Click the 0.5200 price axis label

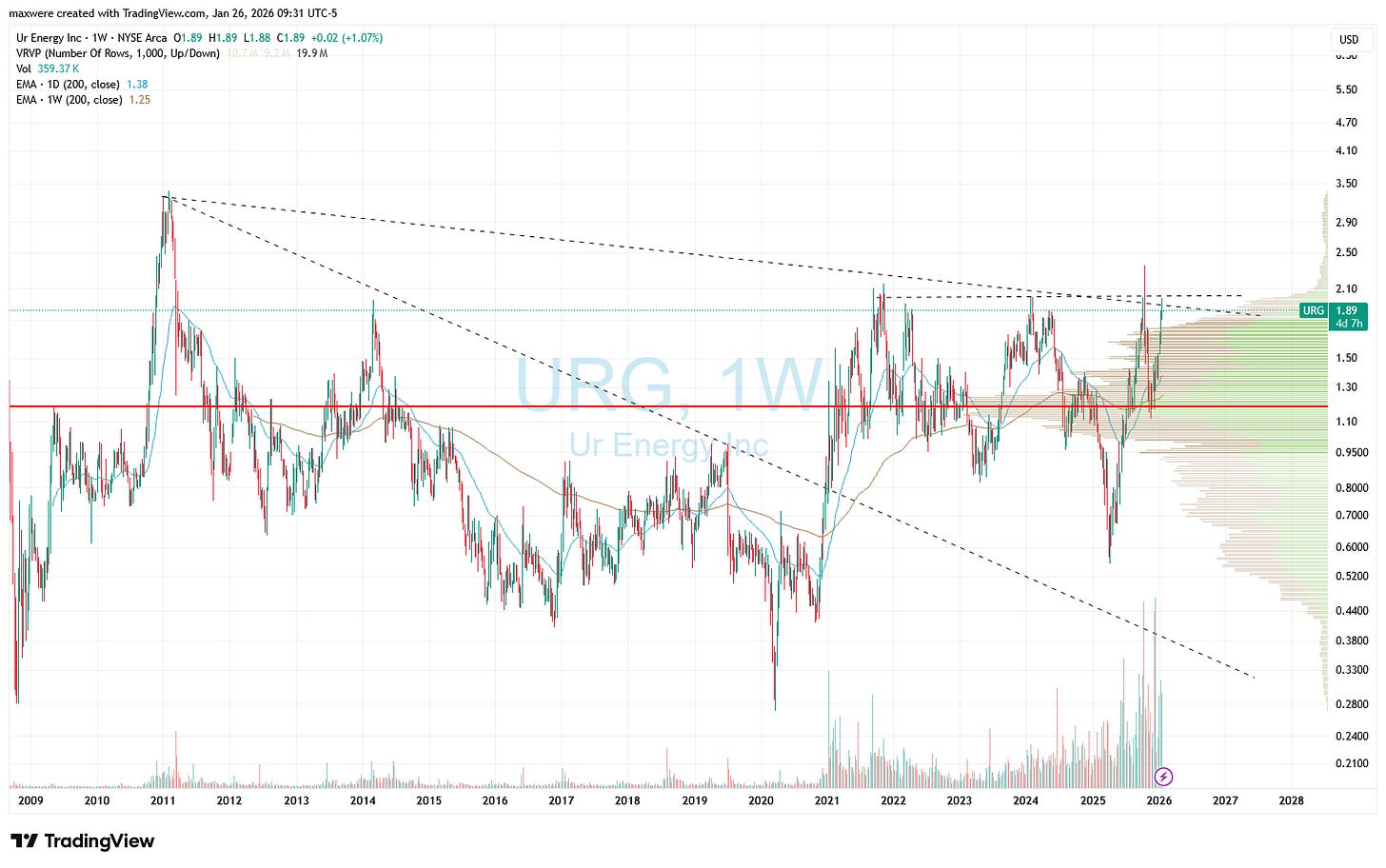click(1352, 576)
